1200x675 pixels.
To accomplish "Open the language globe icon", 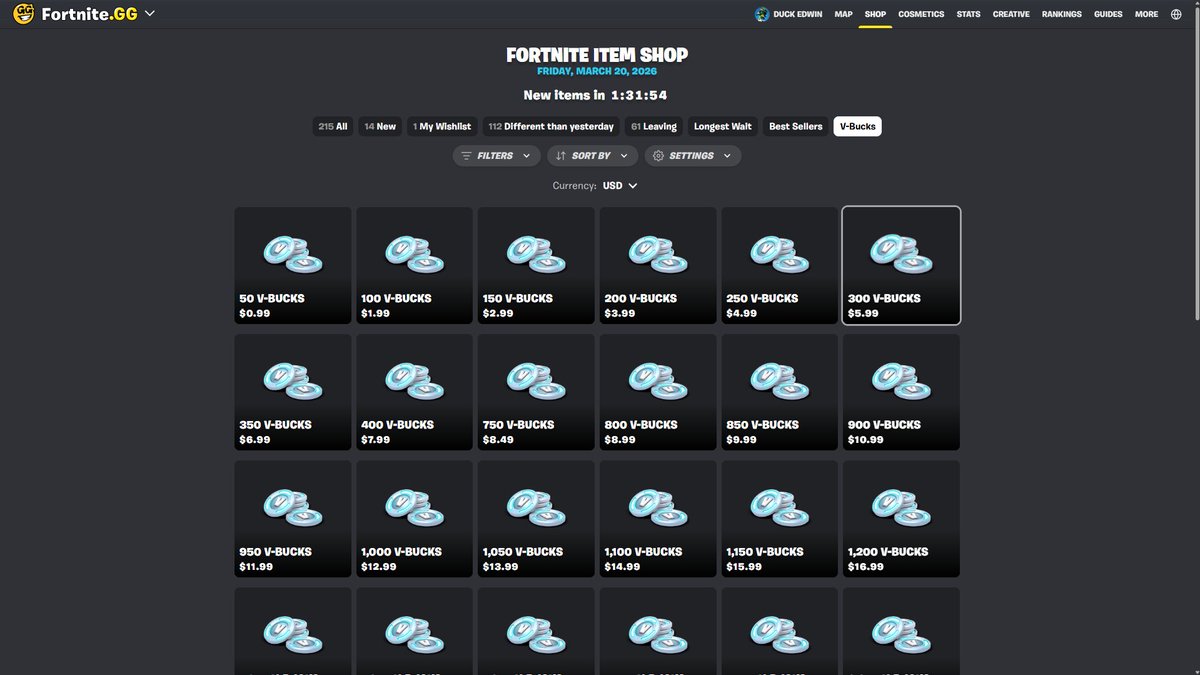I will click(1175, 14).
